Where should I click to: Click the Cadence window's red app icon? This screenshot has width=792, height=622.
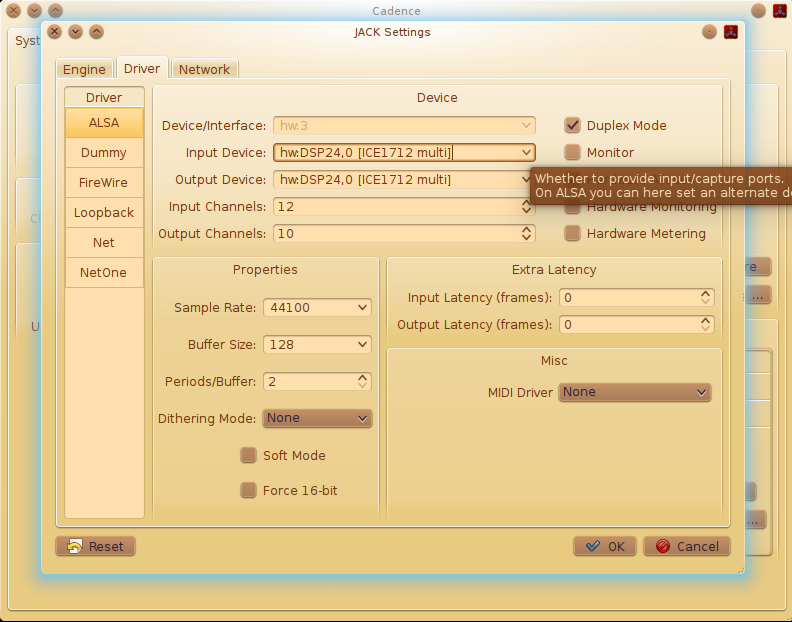coord(780,11)
